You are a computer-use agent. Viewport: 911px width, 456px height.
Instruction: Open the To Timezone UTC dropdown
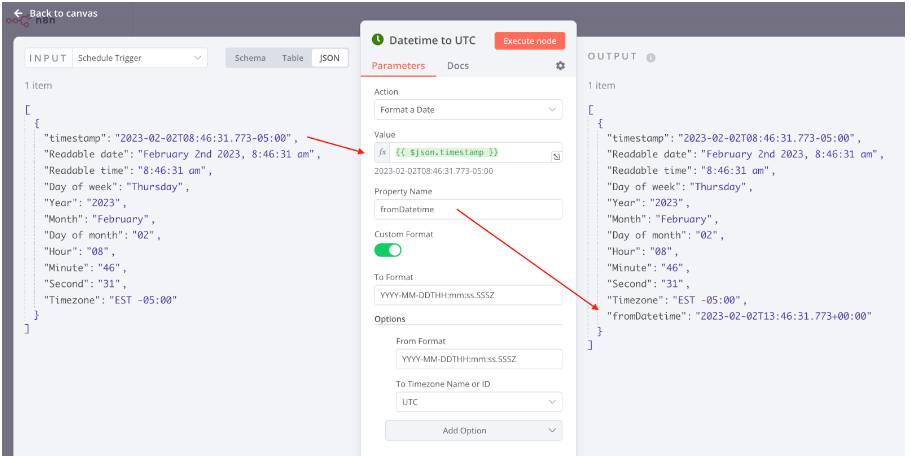pyautogui.click(x=478, y=401)
